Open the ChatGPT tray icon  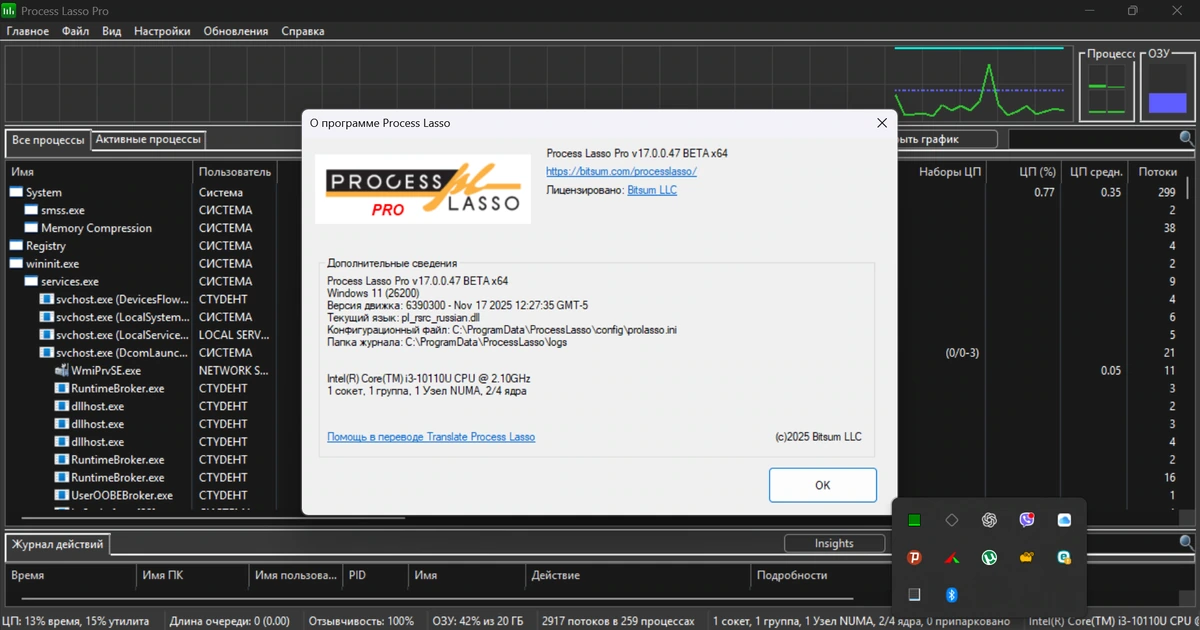989,520
